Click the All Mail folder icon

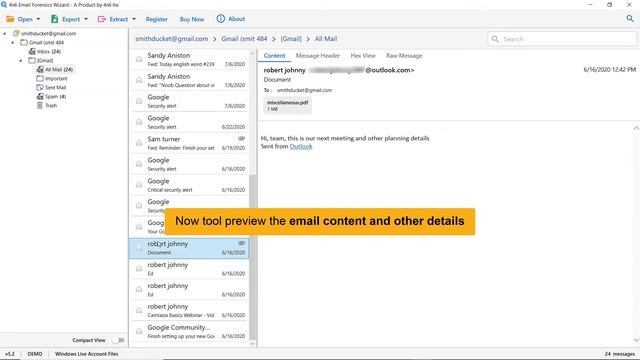(40, 69)
